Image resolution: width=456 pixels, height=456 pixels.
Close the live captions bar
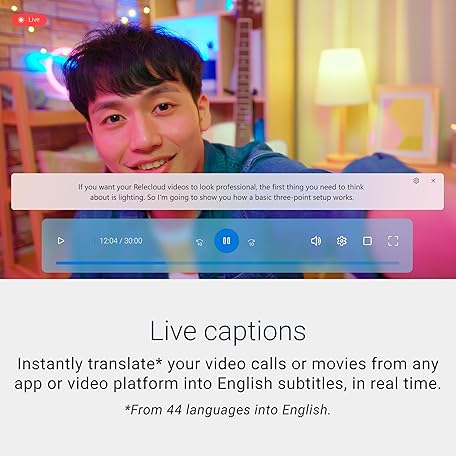click(433, 181)
